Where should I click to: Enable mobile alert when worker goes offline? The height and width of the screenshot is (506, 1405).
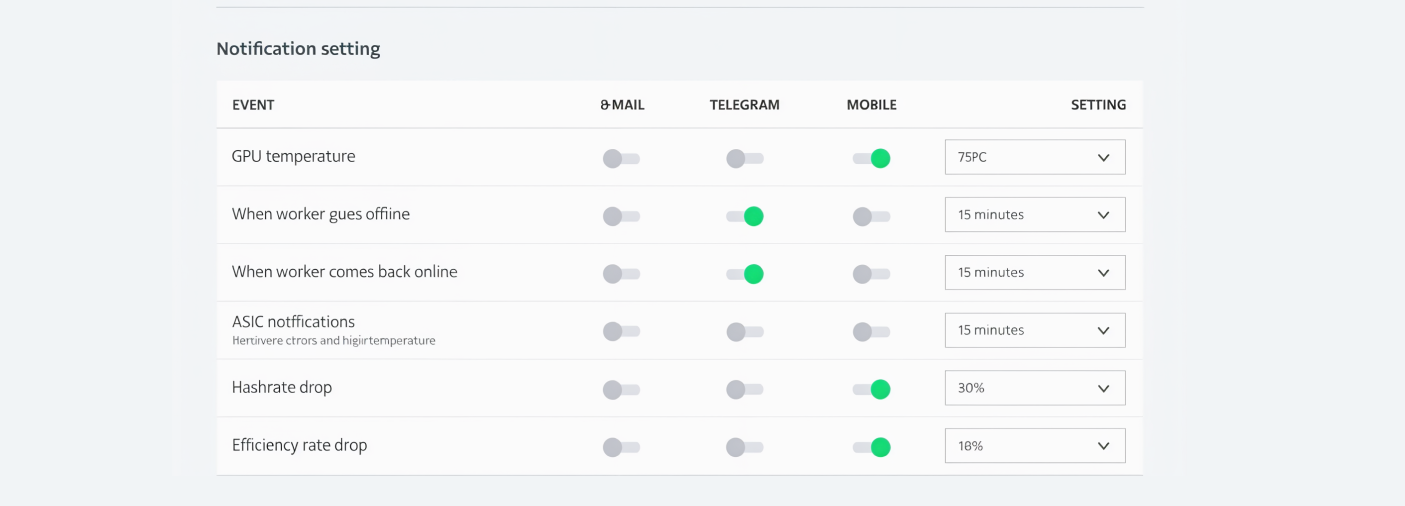pos(871,216)
